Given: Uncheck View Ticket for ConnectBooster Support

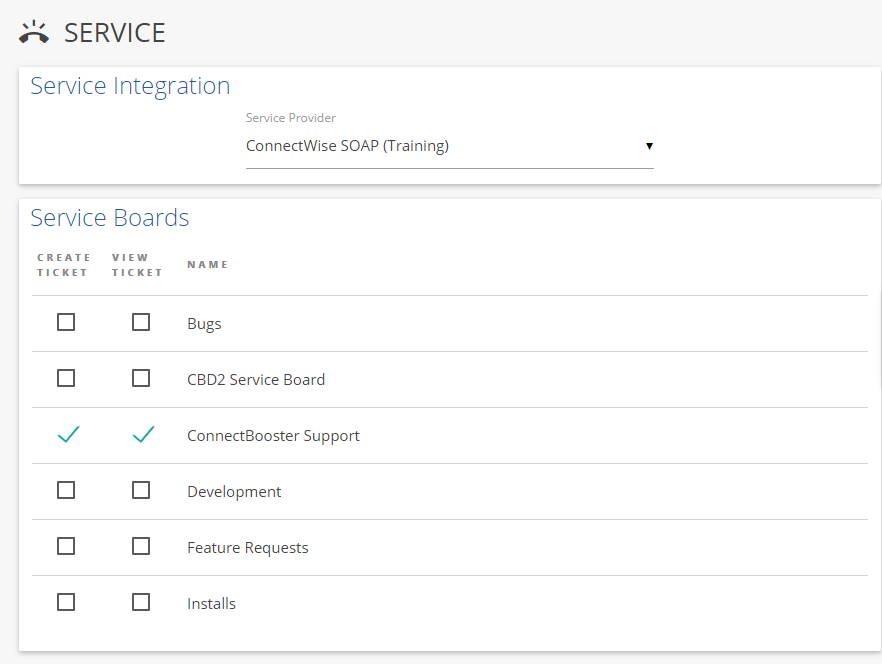Looking at the screenshot, I should pyautogui.click(x=143, y=434).
